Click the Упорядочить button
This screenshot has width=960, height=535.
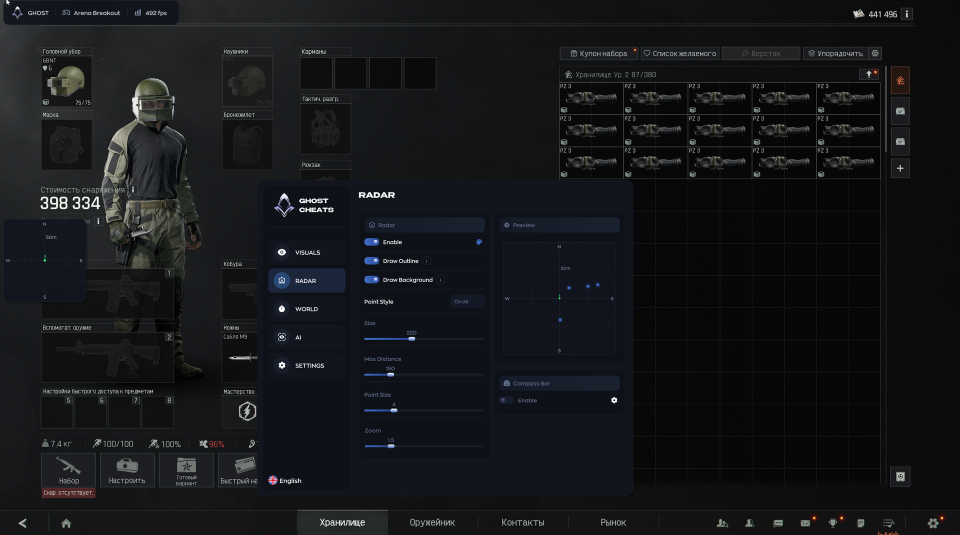click(x=835, y=53)
